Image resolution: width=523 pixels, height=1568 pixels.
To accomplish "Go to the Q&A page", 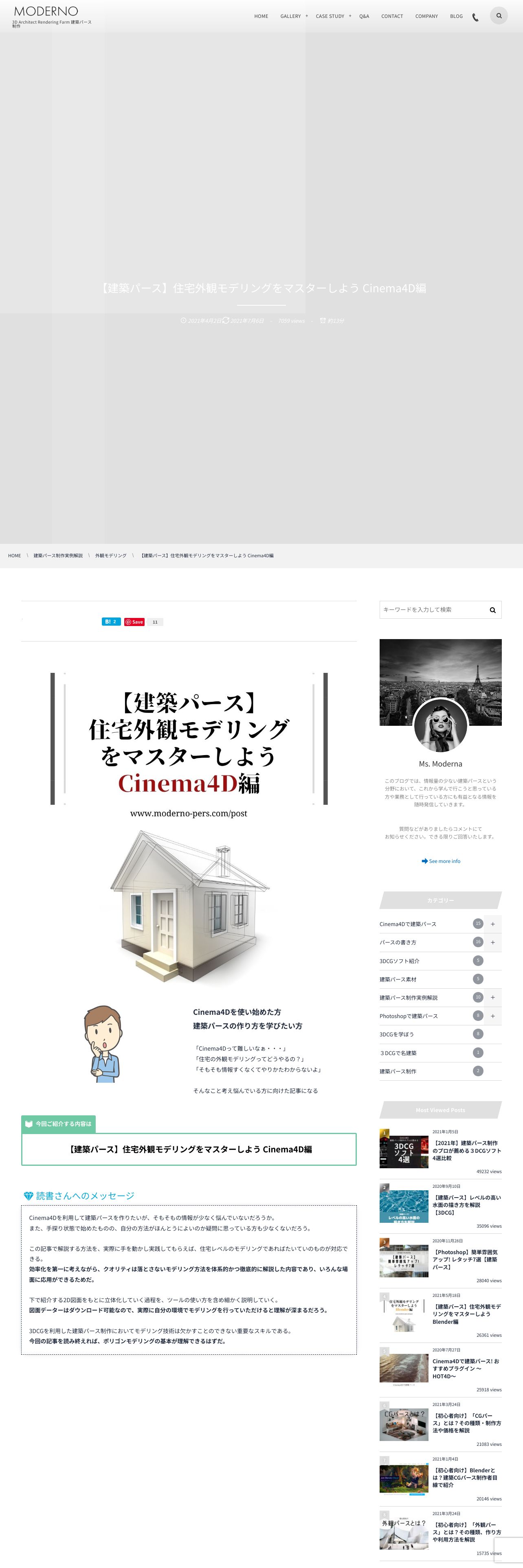I will pyautogui.click(x=364, y=16).
